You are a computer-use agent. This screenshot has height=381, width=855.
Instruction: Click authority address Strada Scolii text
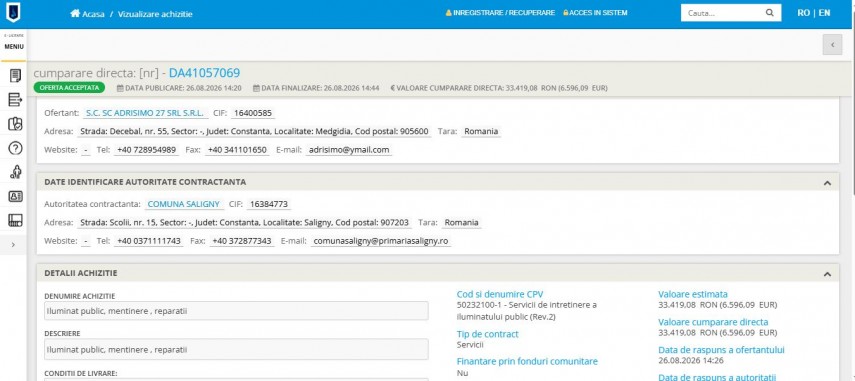click(x=244, y=222)
